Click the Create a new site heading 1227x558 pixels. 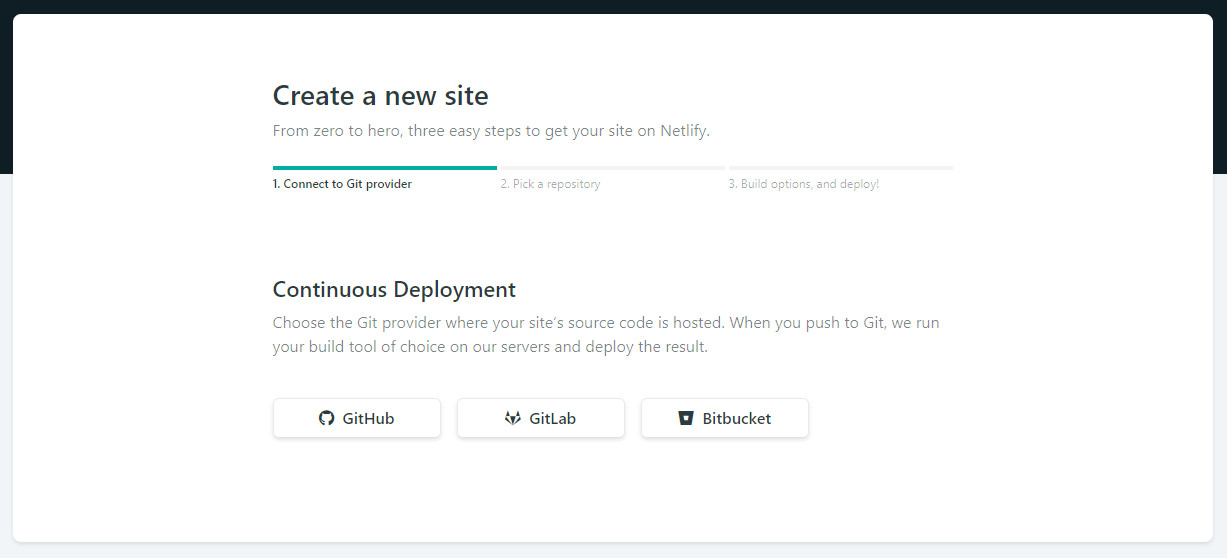tap(380, 96)
